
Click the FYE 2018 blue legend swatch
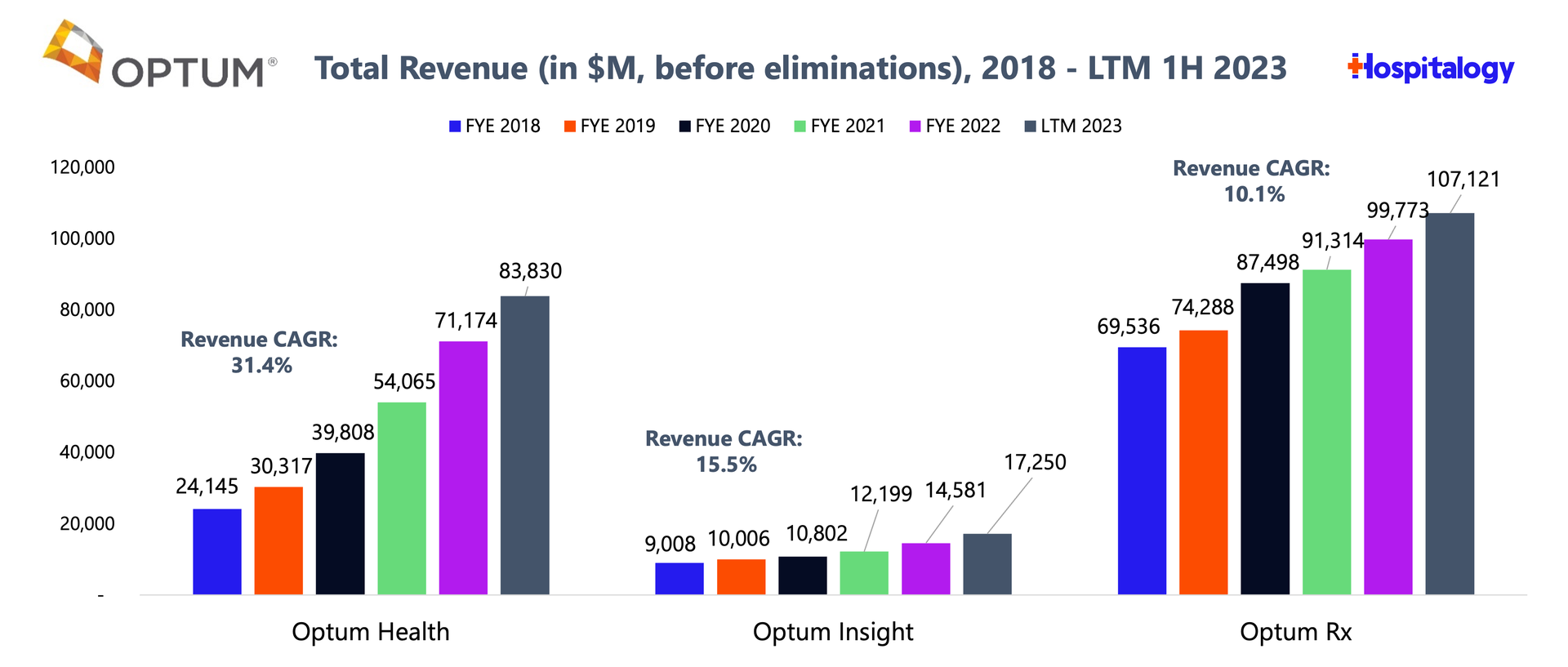click(x=455, y=127)
